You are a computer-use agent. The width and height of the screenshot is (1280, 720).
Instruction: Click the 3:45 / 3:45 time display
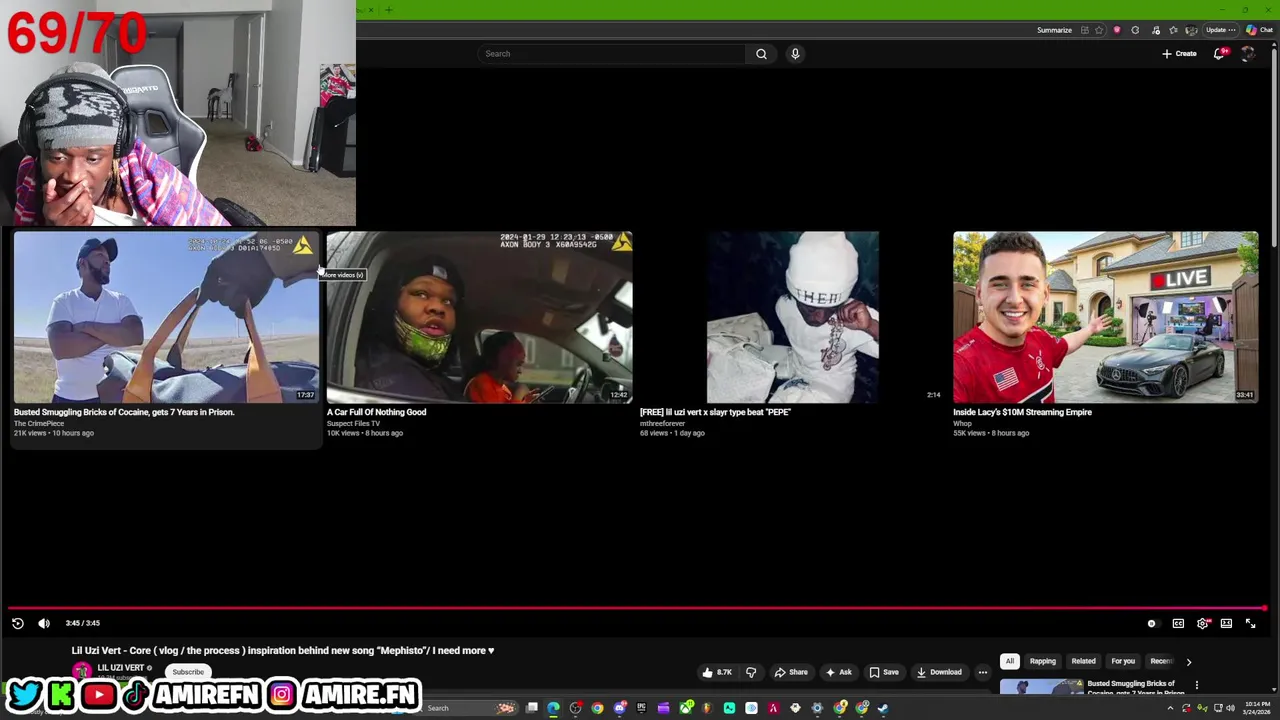tap(83, 623)
